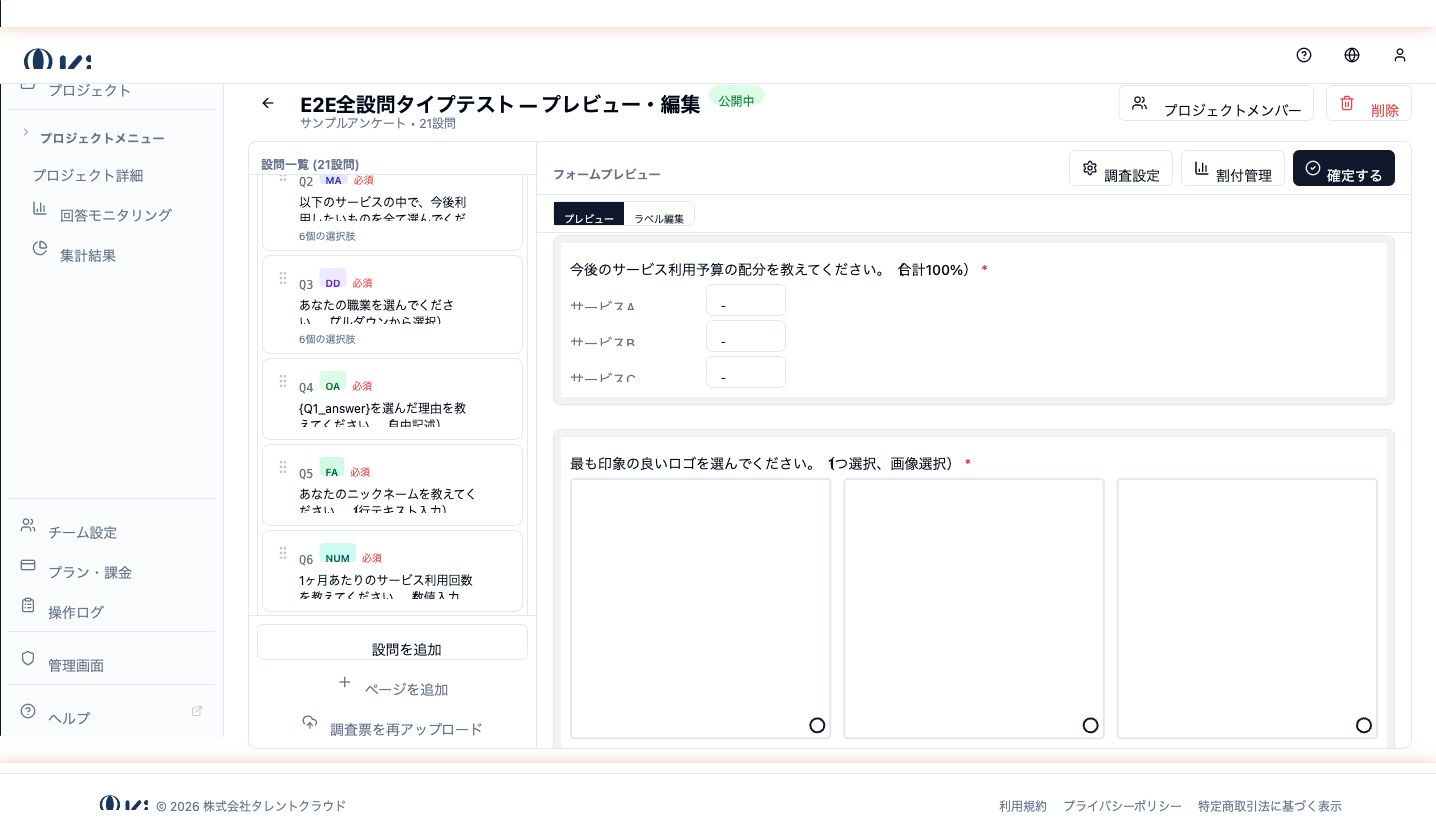Click the drag handle for Q3
This screenshot has width=1436, height=826.
click(283, 278)
